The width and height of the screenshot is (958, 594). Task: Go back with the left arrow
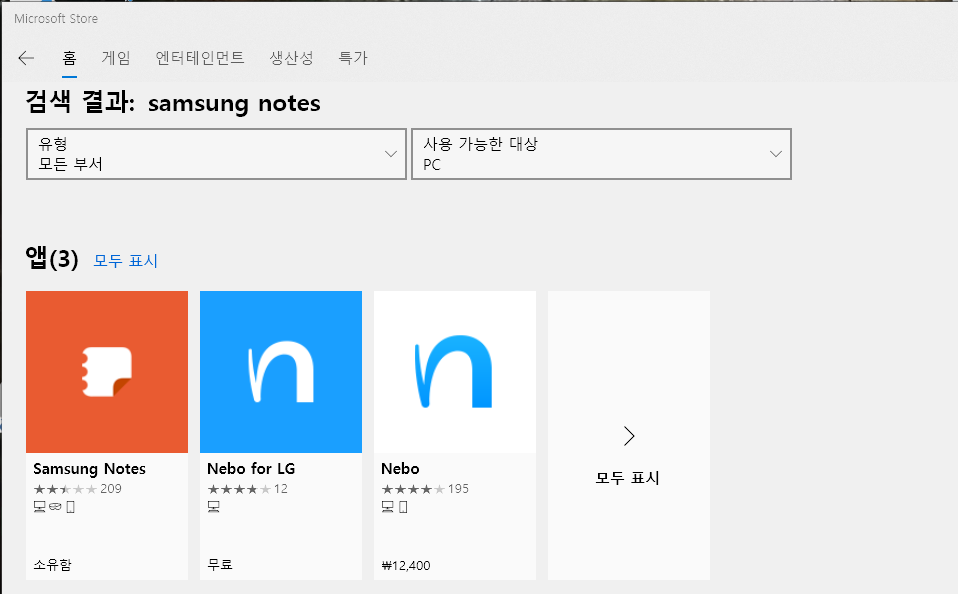tap(26, 58)
